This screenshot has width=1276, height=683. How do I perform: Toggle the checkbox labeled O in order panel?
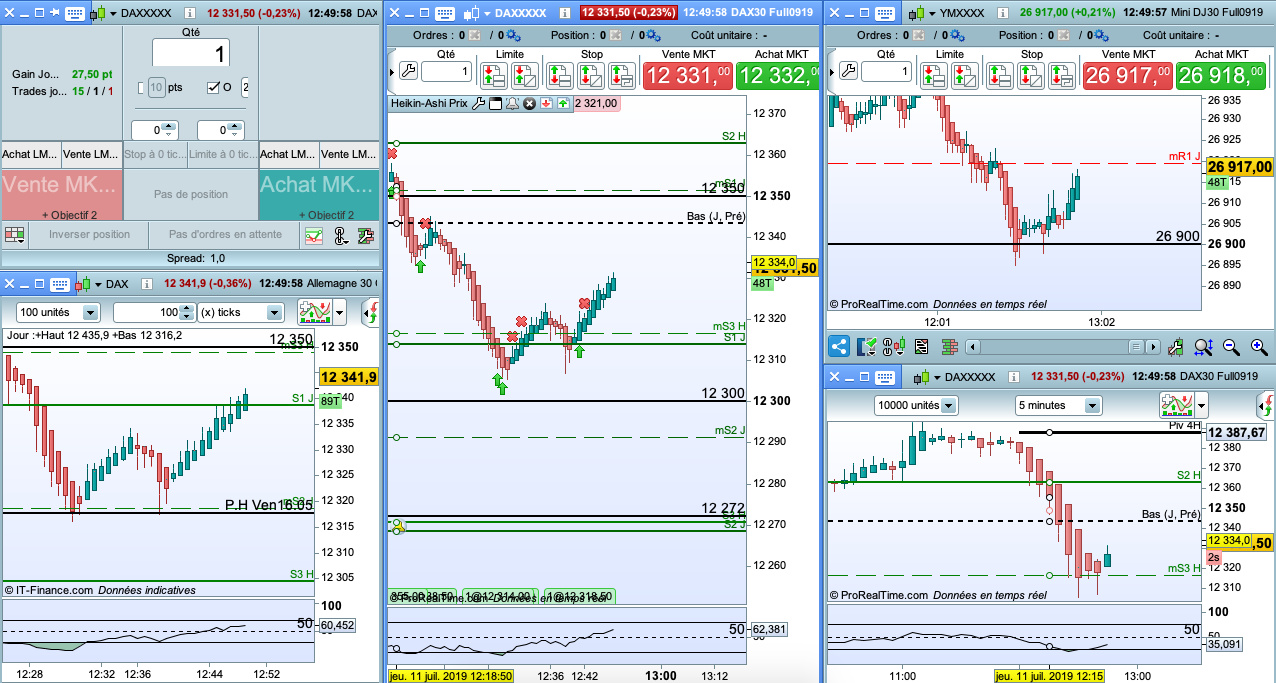pos(212,88)
